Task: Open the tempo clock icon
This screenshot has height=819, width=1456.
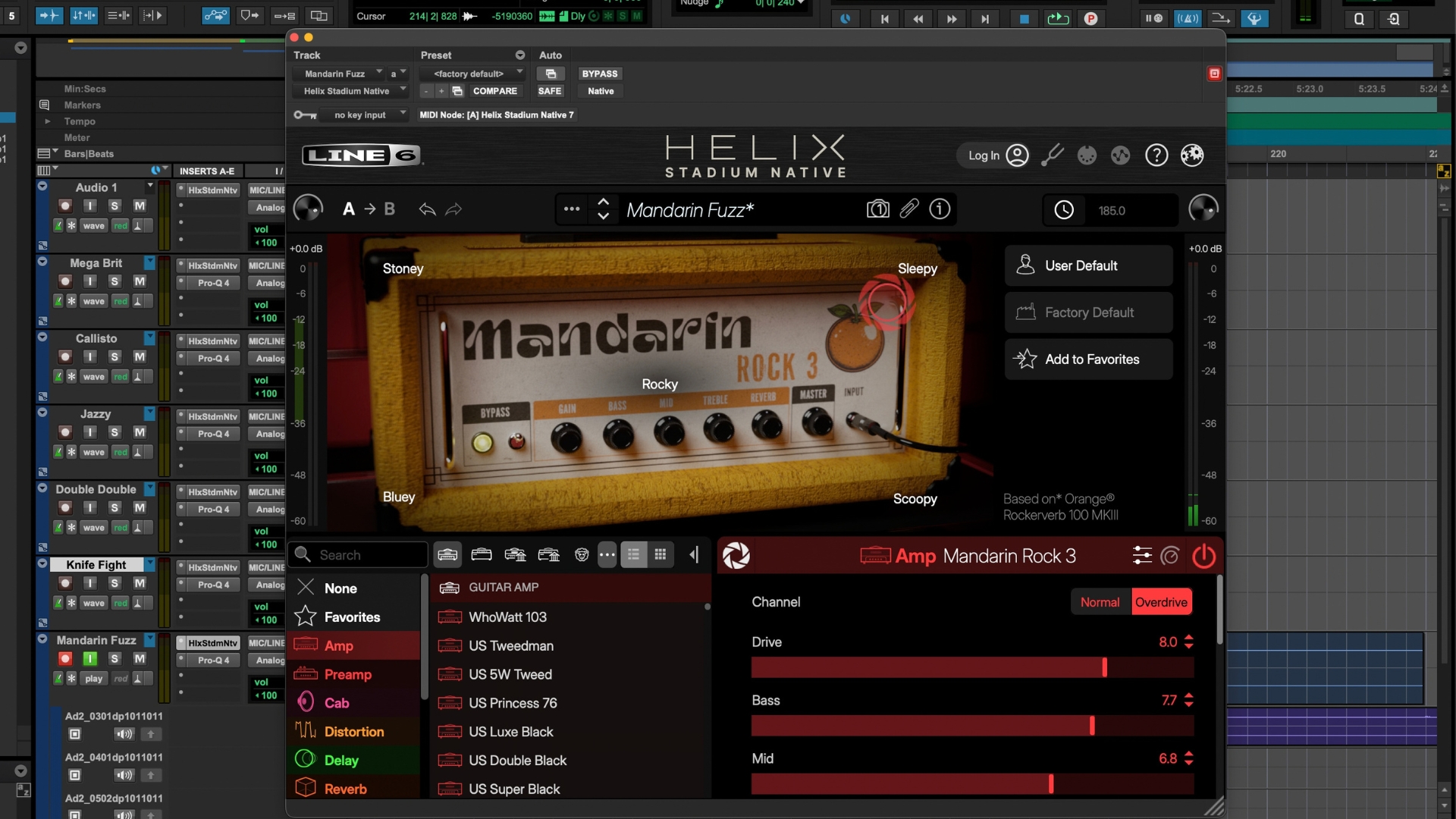Action: (1064, 210)
